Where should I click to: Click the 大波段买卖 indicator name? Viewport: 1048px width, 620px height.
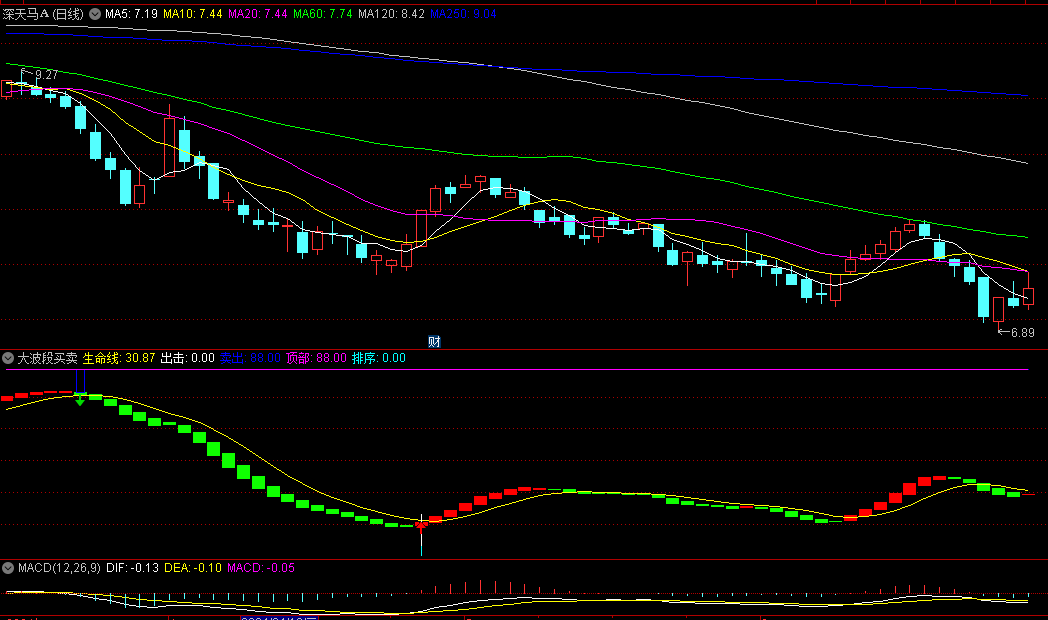[x=47, y=358]
